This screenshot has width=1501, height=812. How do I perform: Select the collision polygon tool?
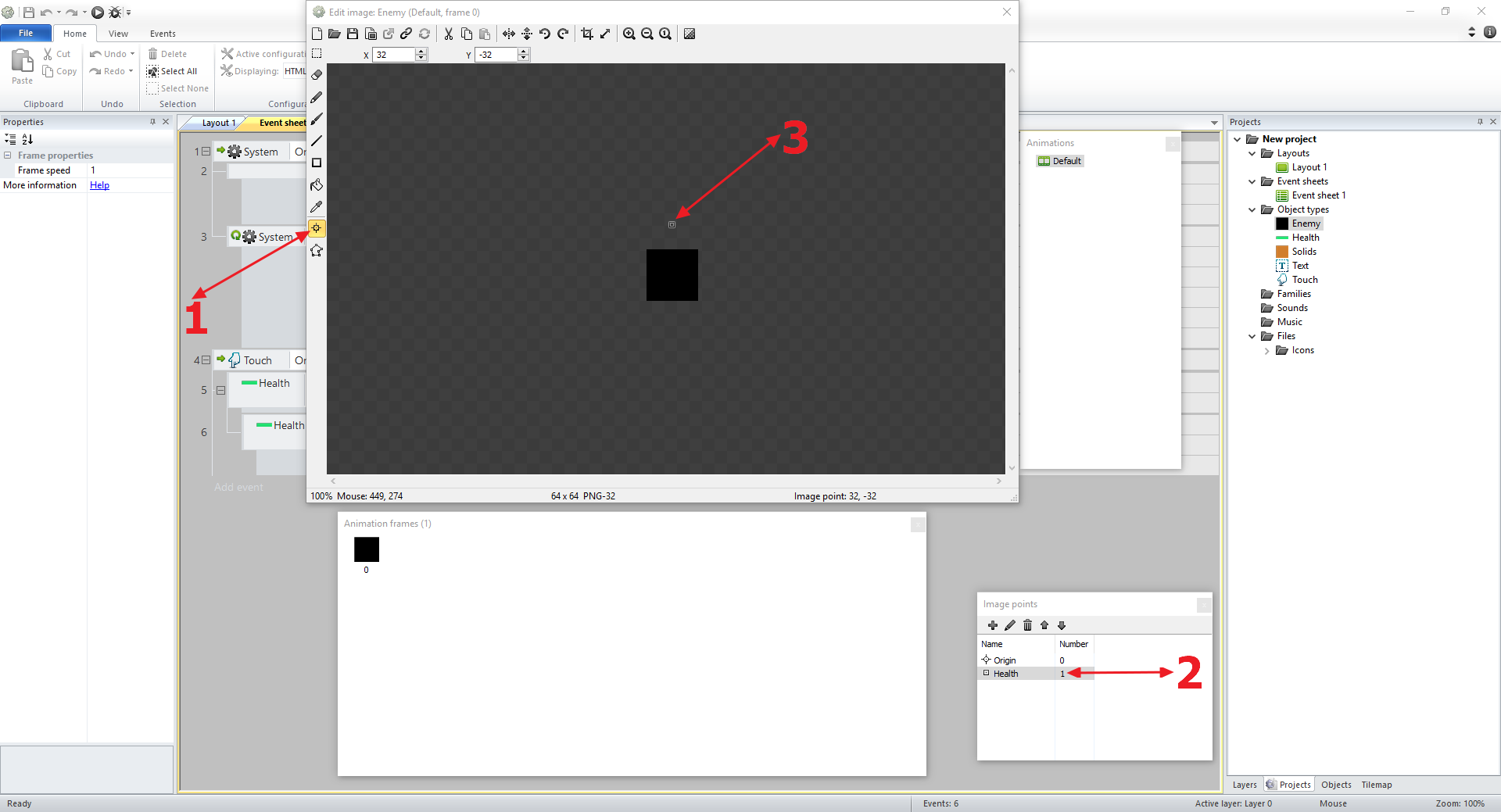click(x=317, y=250)
